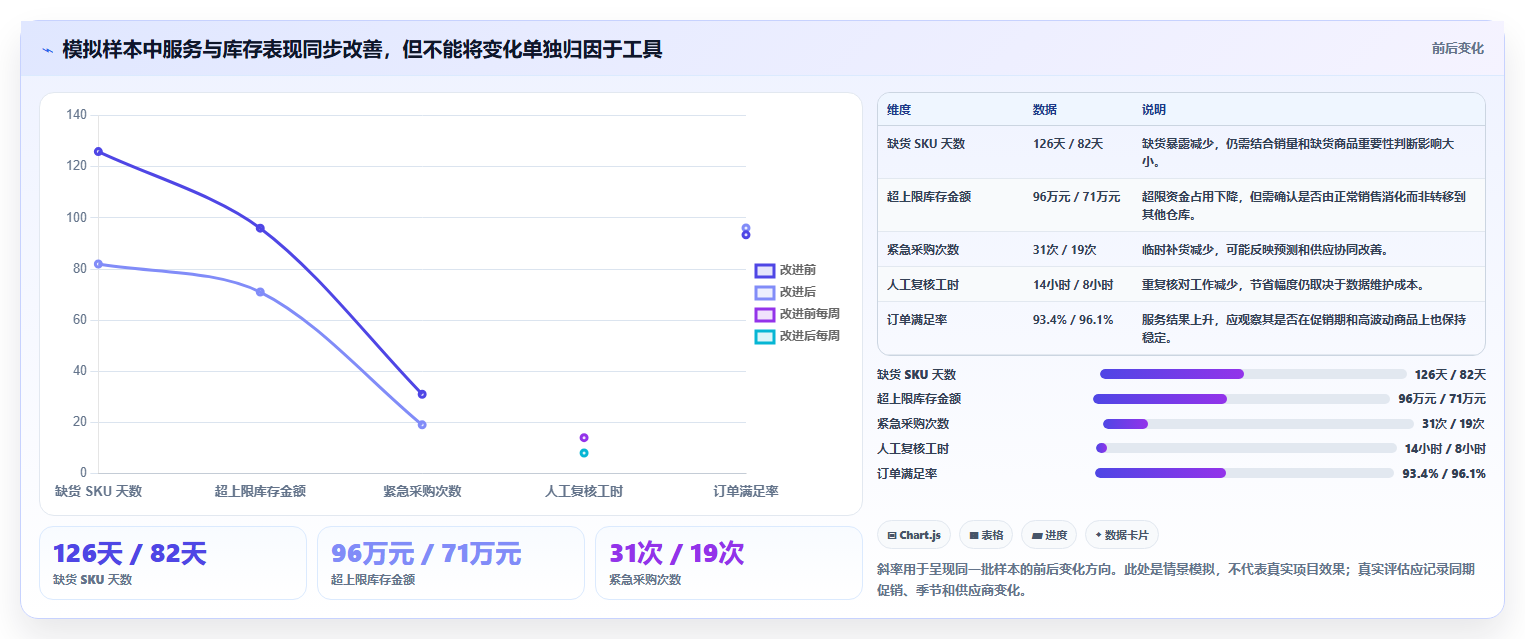The image size is (1525, 639).
Task: Click the lightning icon beside the title
Action: pos(47,50)
